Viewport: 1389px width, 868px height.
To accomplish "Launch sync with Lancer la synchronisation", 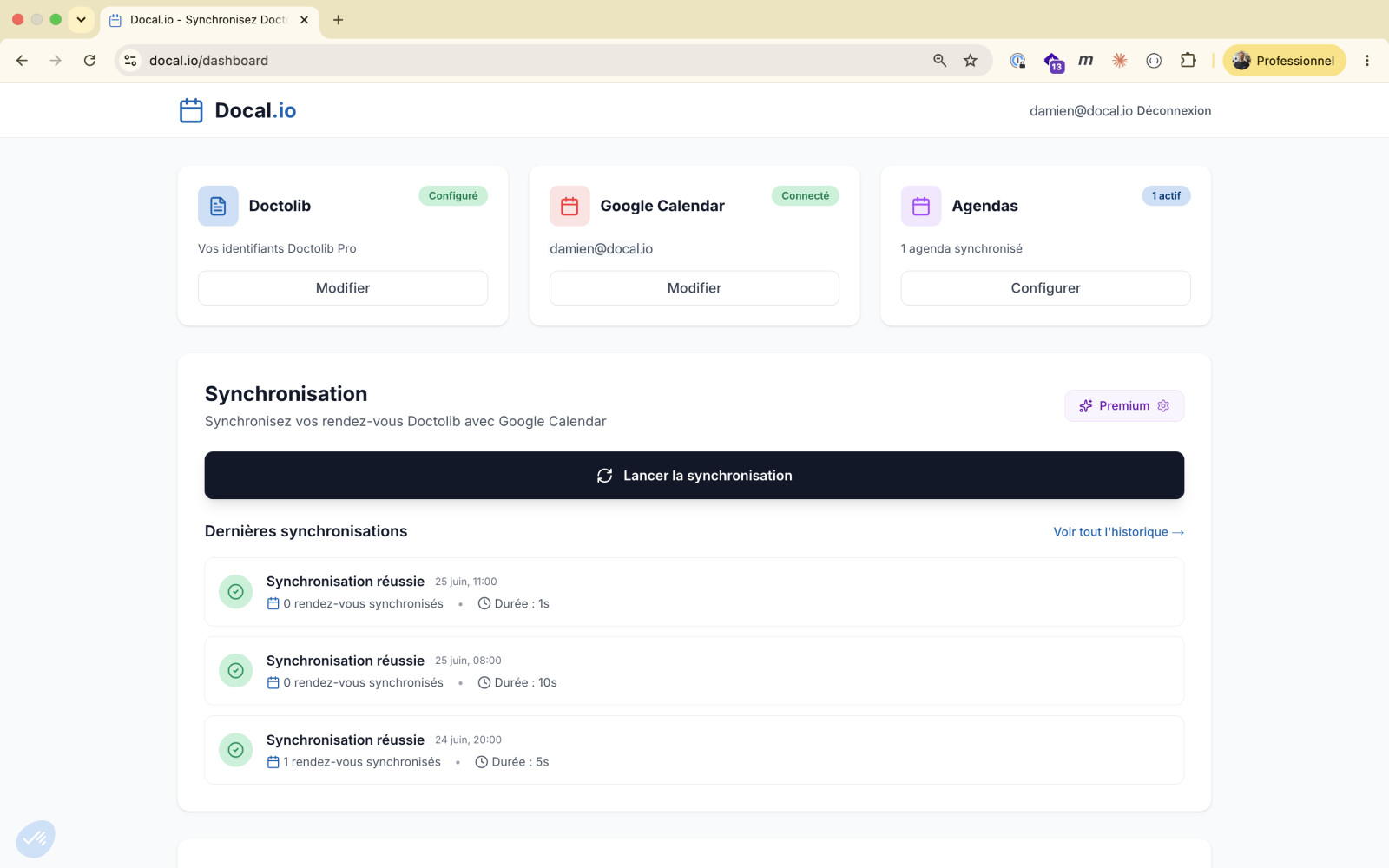I will 694,476.
